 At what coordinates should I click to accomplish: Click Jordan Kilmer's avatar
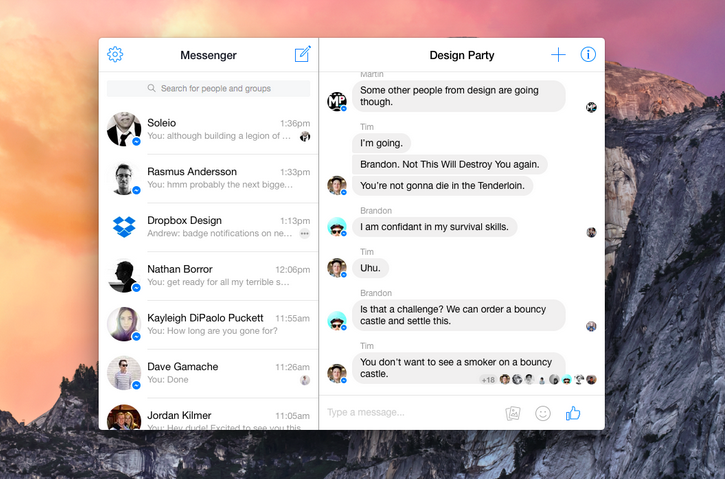[x=124, y=418]
